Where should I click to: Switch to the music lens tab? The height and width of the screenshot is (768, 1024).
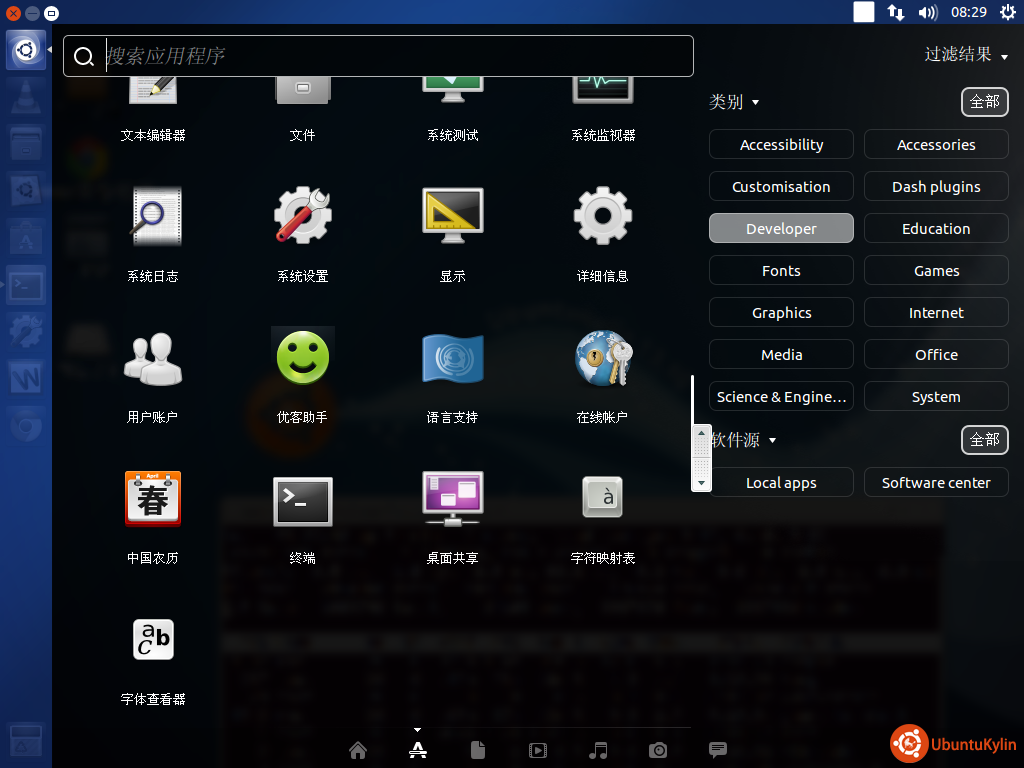[598, 750]
